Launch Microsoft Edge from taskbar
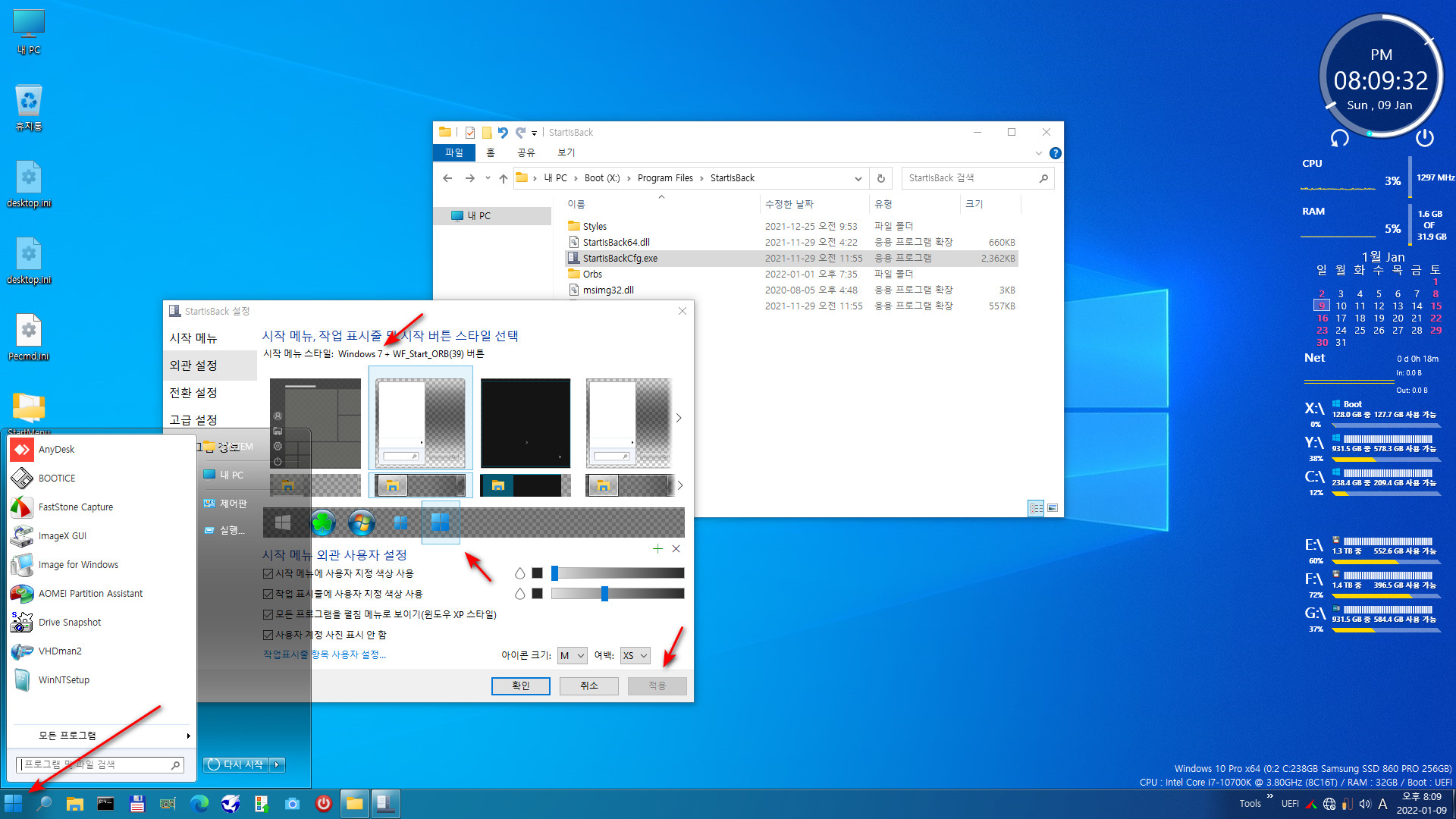The height and width of the screenshot is (819, 1456). coord(199,803)
